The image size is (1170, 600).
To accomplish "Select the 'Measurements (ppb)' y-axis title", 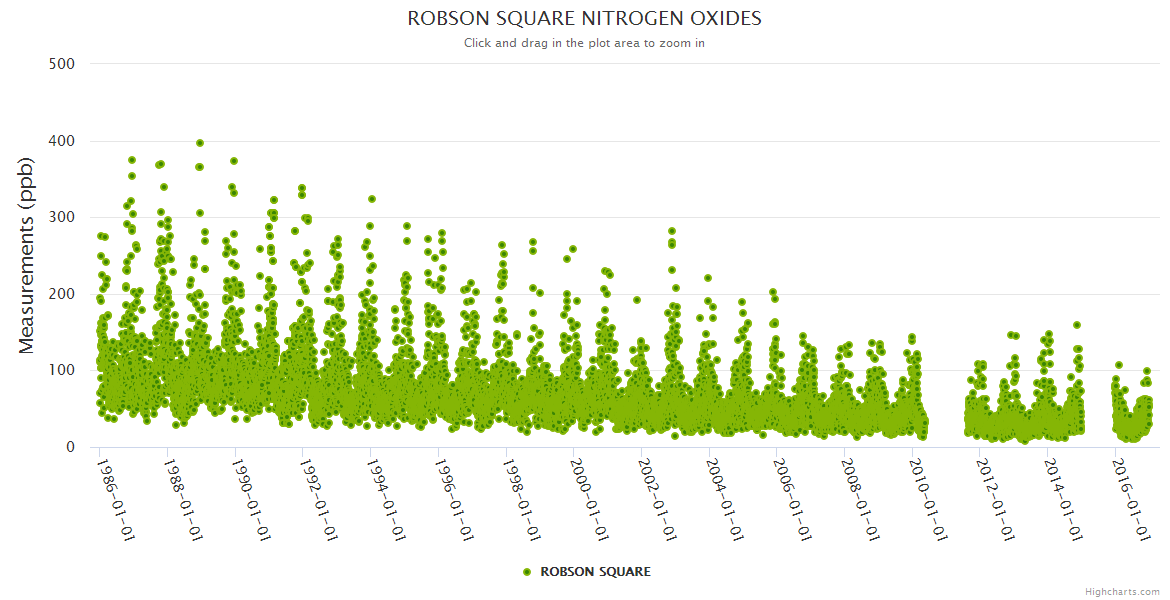I will pyautogui.click(x=28, y=255).
